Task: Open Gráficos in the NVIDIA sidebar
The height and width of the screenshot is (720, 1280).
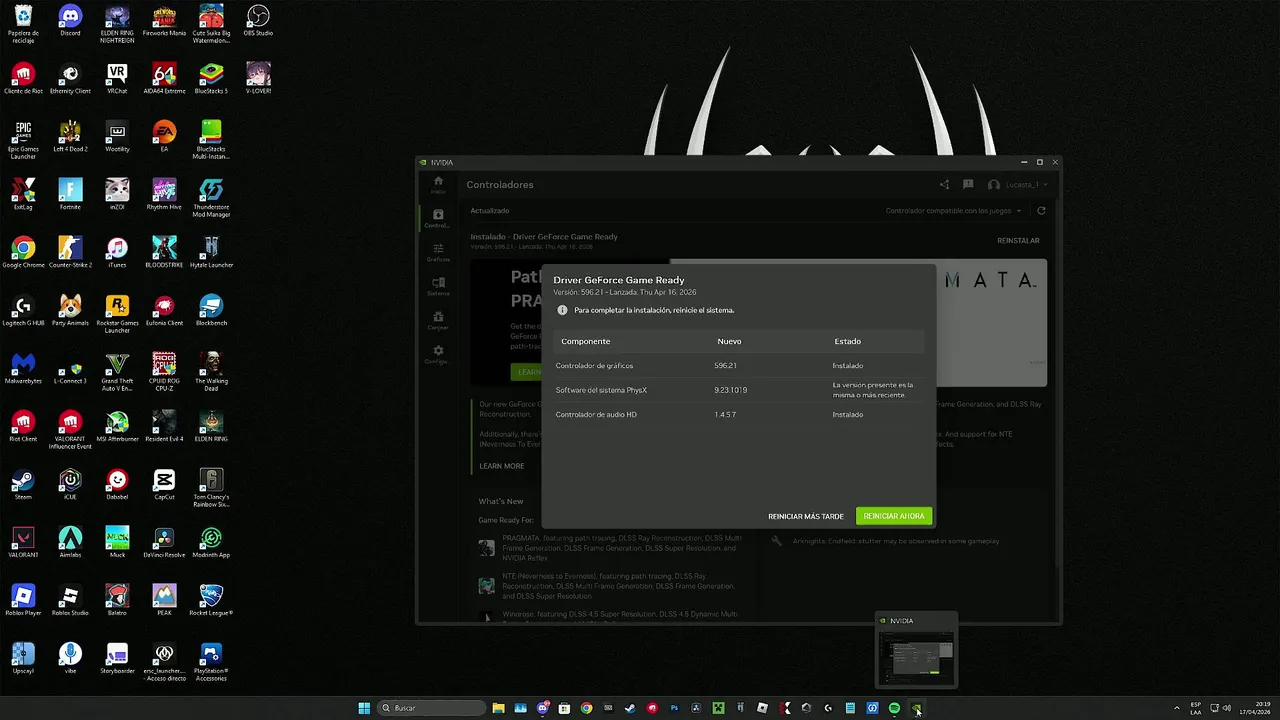Action: click(x=438, y=252)
